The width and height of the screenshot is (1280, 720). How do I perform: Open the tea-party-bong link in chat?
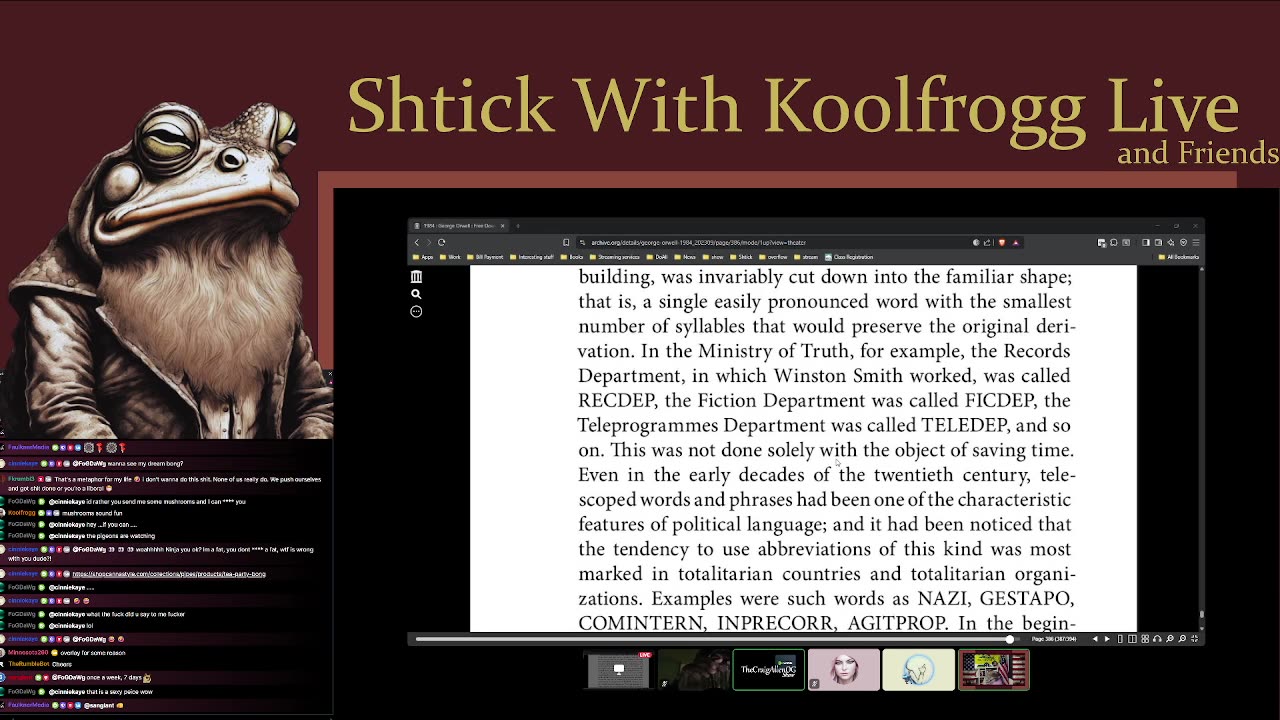[x=169, y=574]
